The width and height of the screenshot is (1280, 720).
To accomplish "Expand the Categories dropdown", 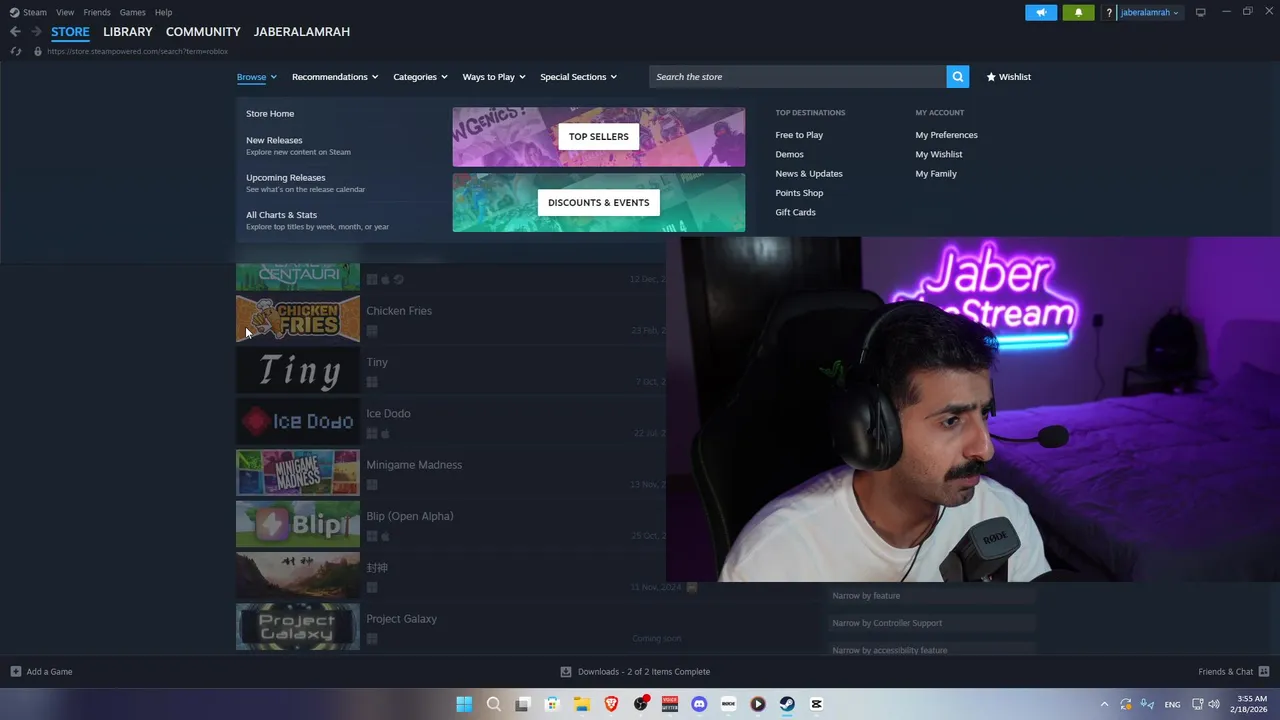I will (x=420, y=77).
